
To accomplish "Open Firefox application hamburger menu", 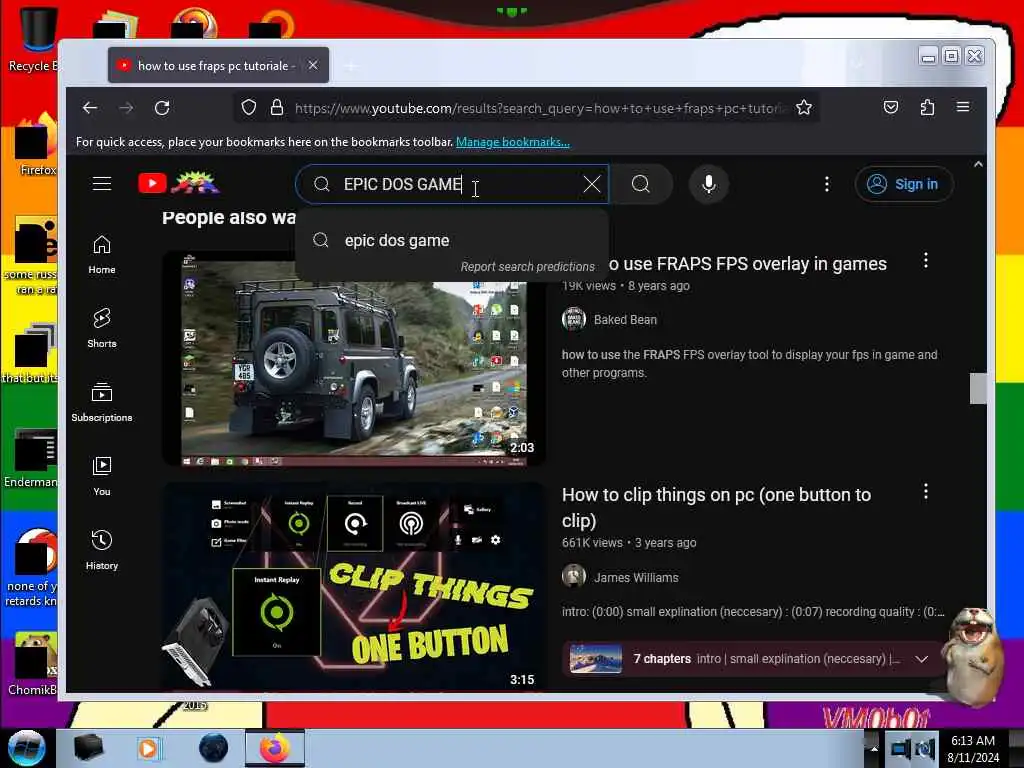I will pyautogui.click(x=963, y=107).
